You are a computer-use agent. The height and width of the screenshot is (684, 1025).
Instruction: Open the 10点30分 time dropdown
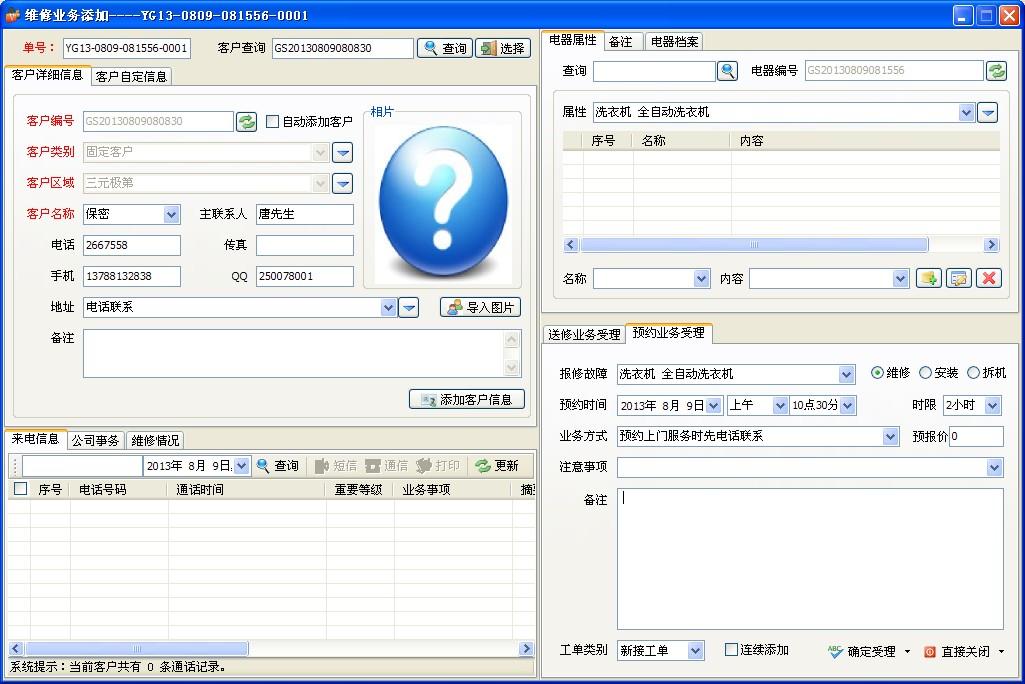point(848,406)
